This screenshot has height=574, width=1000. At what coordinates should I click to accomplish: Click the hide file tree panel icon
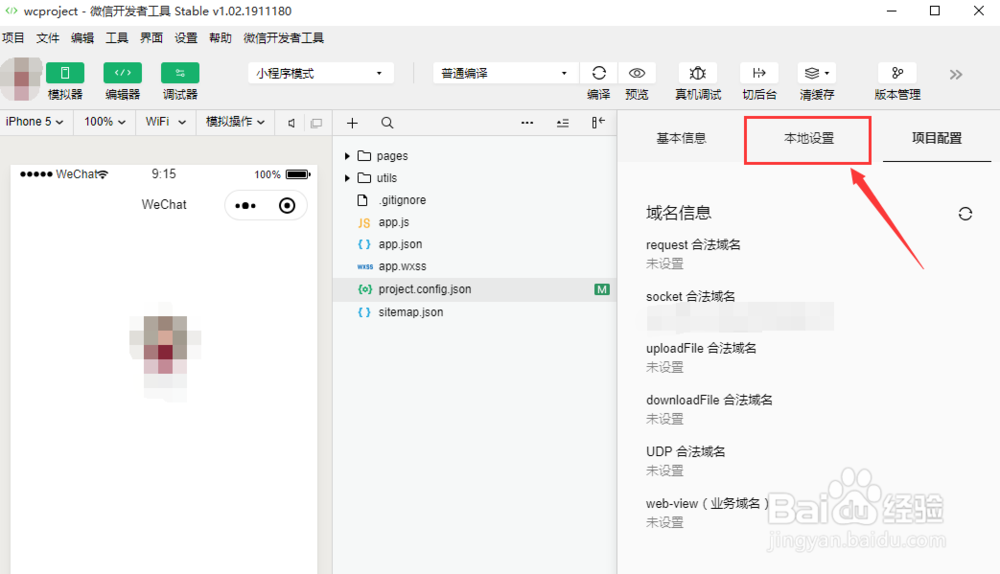598,122
